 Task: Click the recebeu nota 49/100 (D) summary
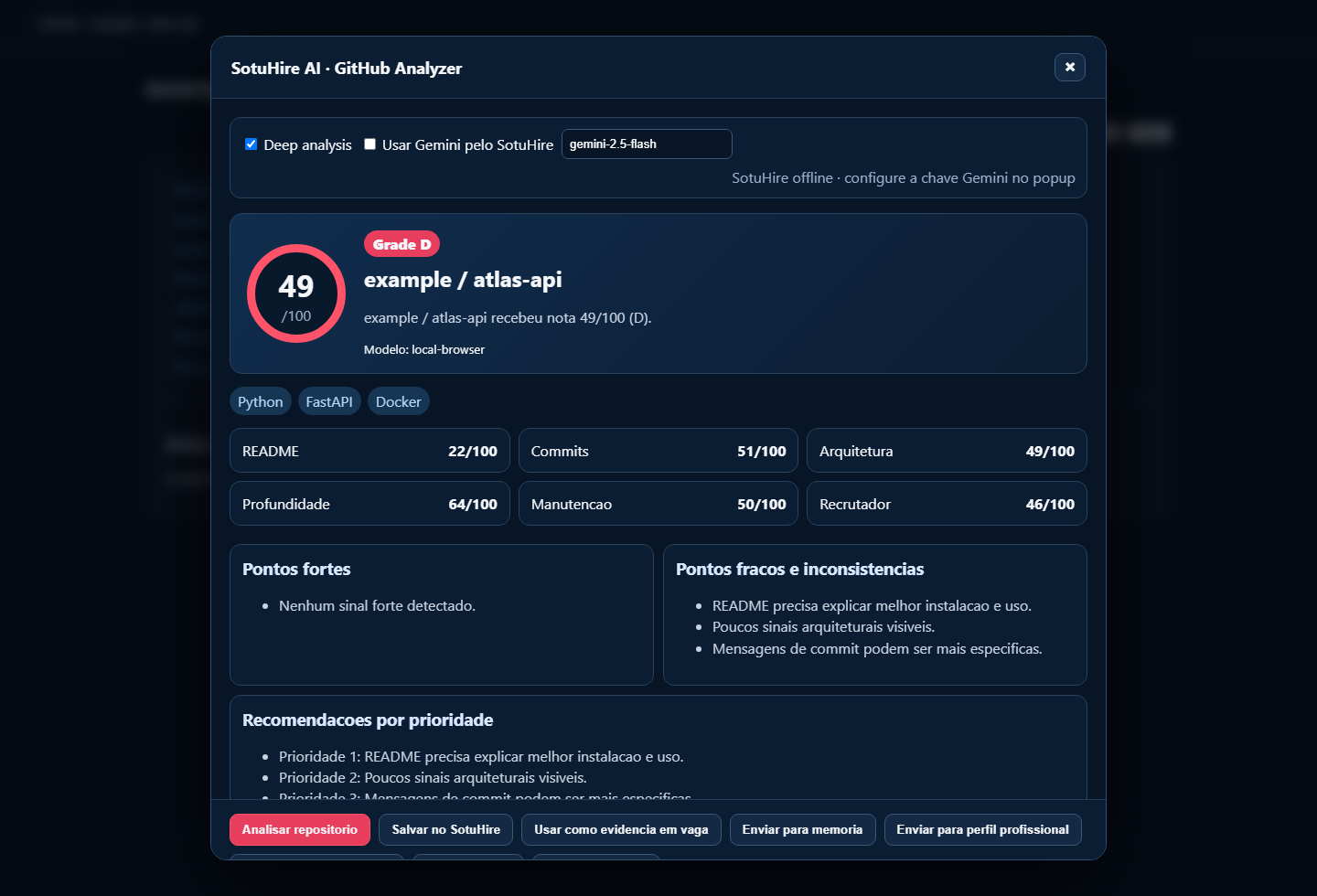(x=508, y=317)
